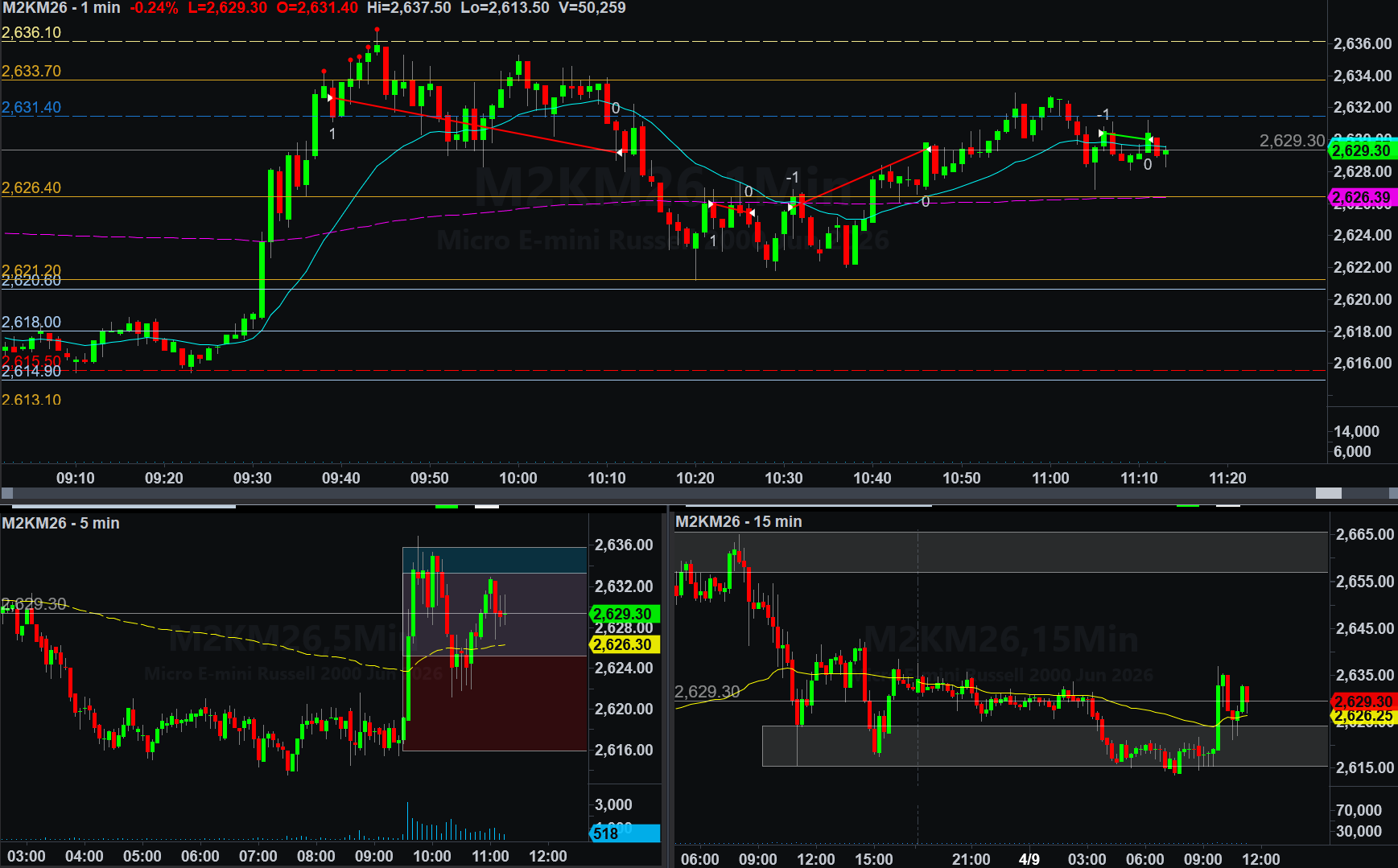Click the yellow 2,626.30 tag on 5-min chart
Viewport: 1398px width, 868px height.
[x=624, y=644]
